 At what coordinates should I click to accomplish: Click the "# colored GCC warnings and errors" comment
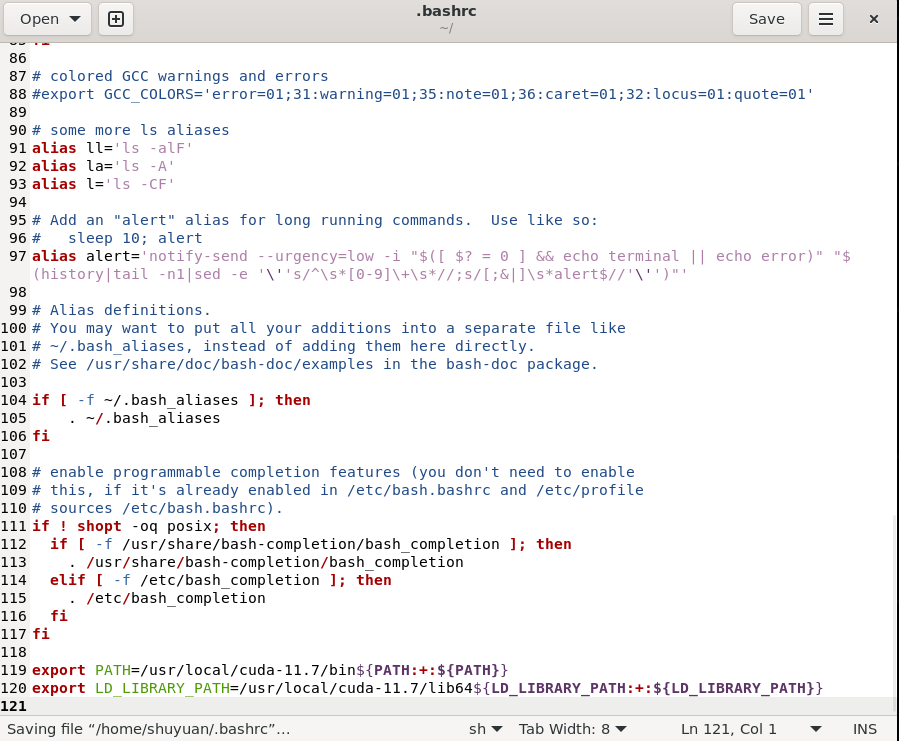point(180,76)
